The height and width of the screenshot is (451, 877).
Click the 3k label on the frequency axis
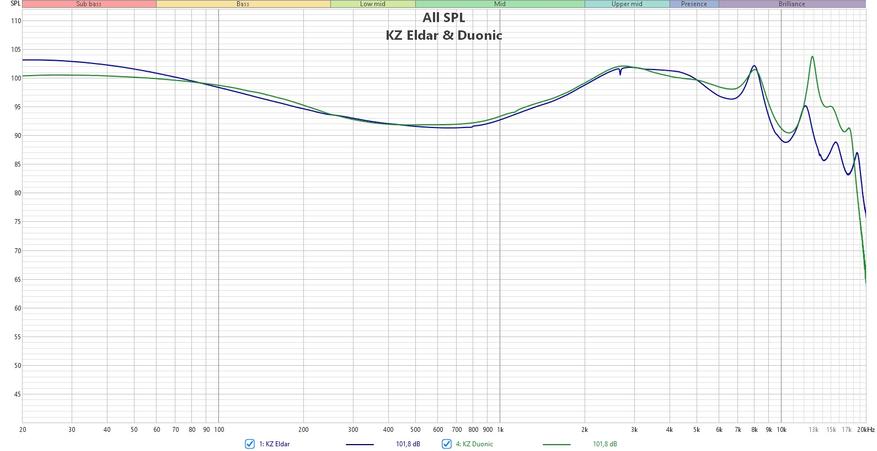pyautogui.click(x=634, y=429)
